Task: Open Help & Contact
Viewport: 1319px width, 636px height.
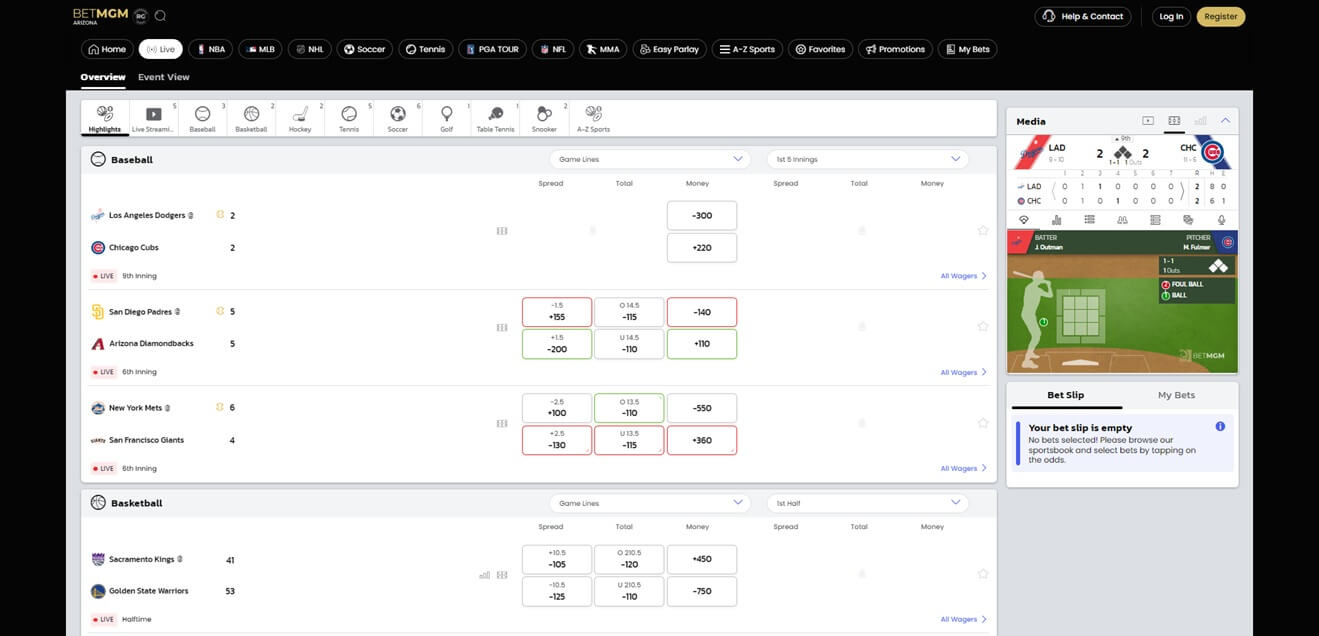Action: (1083, 16)
